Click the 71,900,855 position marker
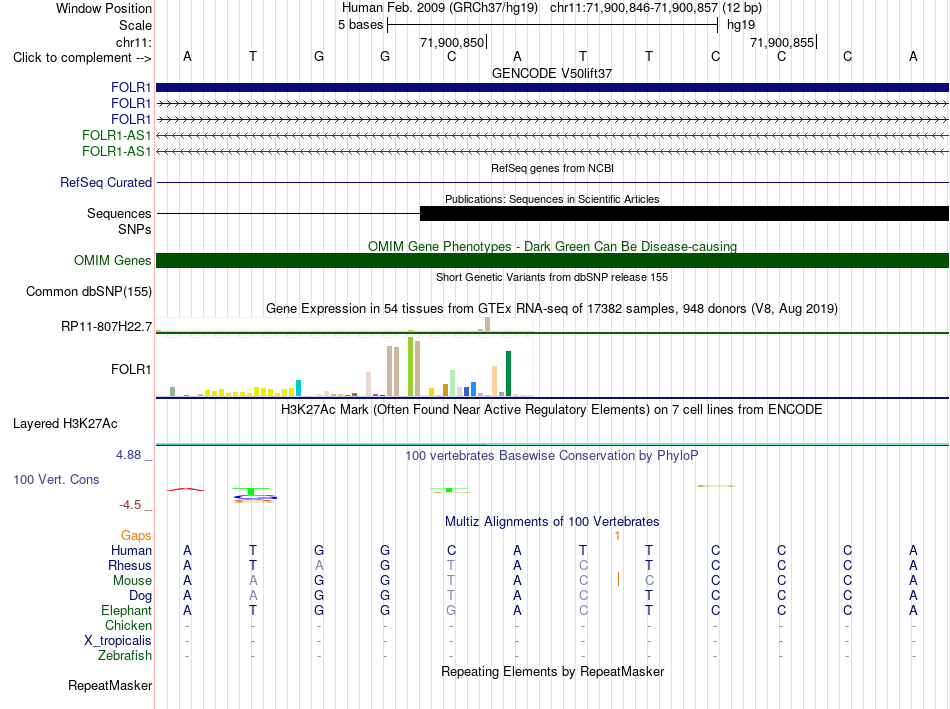Screen dimensions: 950x709 coord(783,42)
